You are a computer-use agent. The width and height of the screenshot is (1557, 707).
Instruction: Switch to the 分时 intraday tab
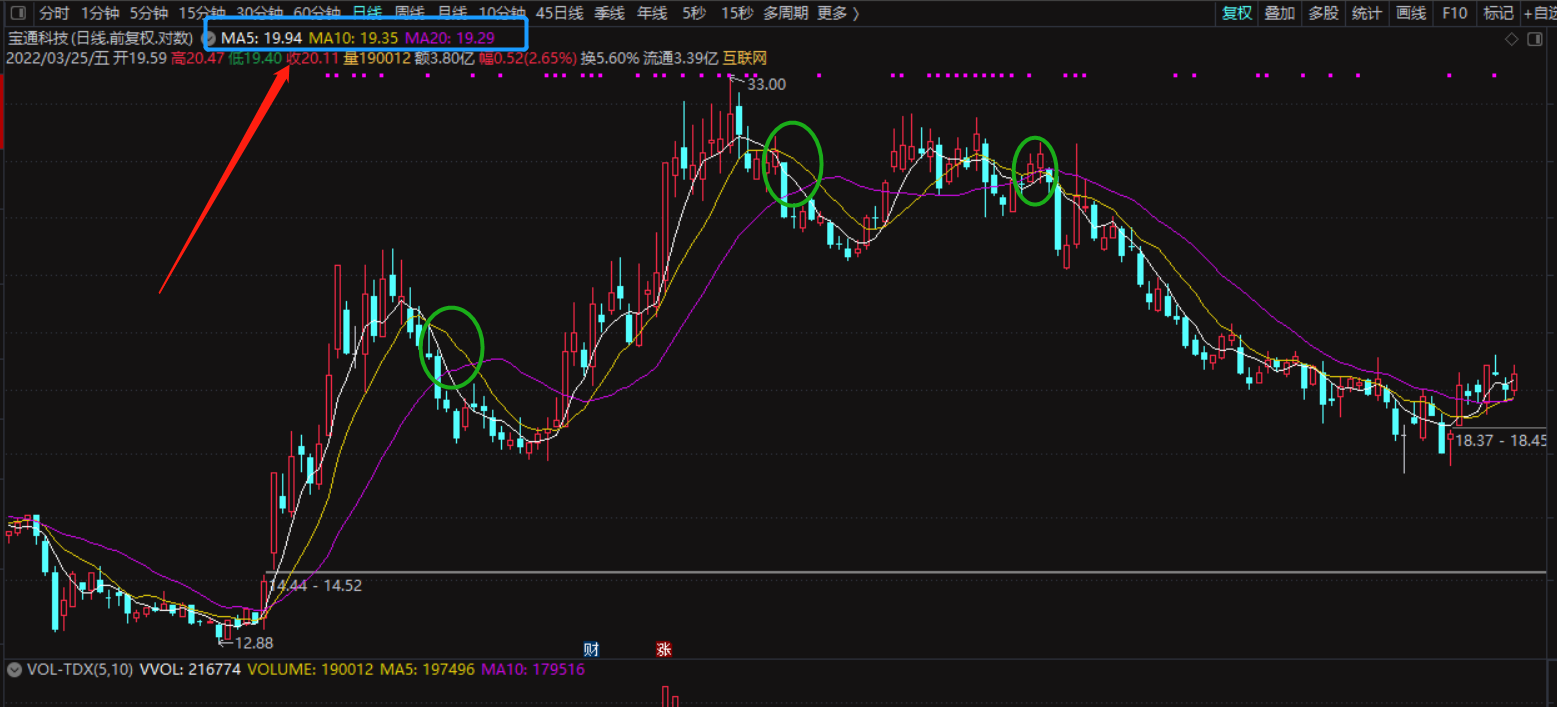pyautogui.click(x=54, y=13)
